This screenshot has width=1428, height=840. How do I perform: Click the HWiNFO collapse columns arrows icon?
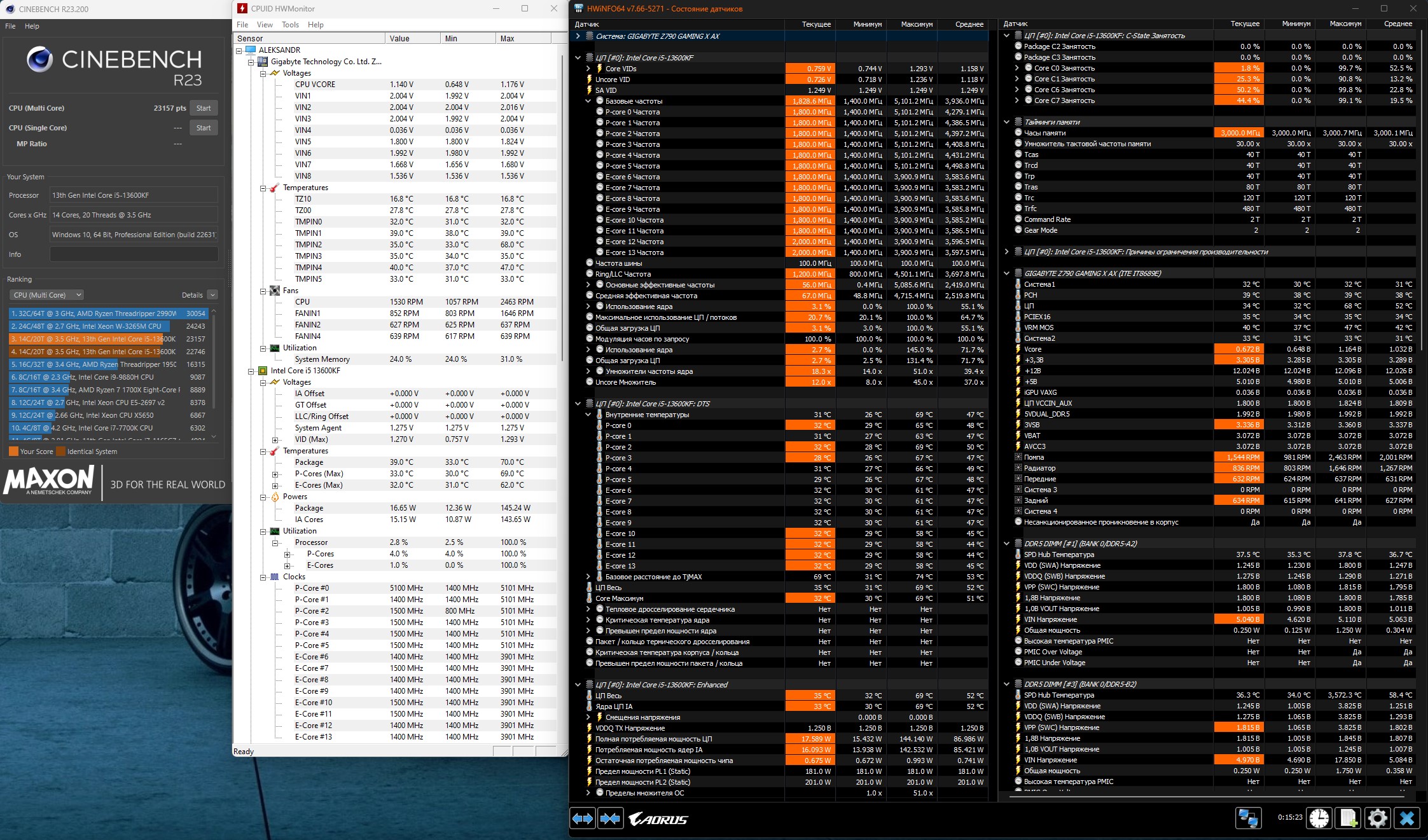tap(610, 818)
